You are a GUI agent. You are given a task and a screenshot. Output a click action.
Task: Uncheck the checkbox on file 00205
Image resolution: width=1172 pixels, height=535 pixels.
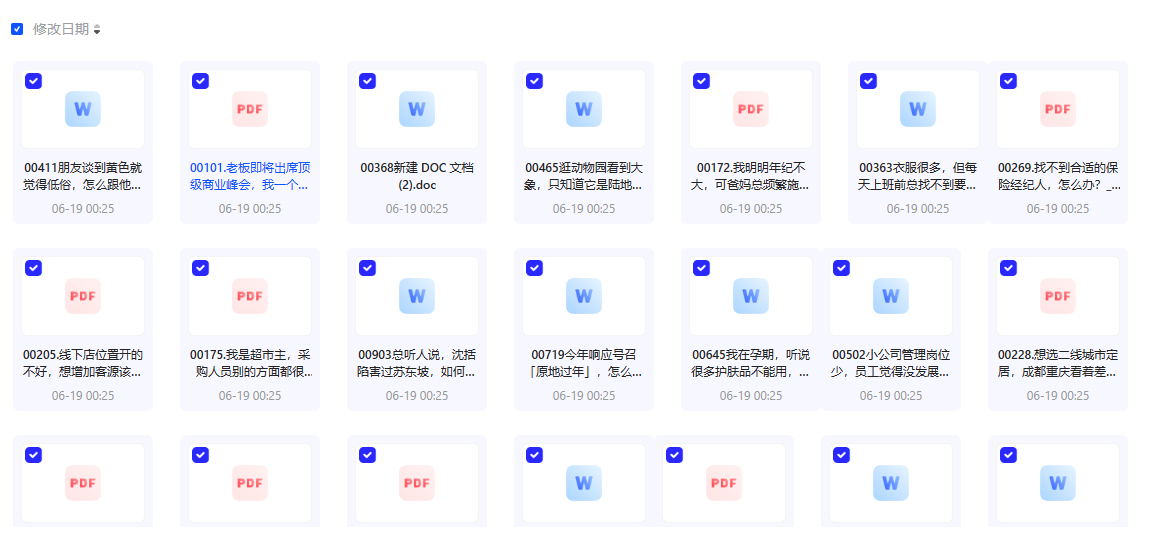click(x=33, y=268)
